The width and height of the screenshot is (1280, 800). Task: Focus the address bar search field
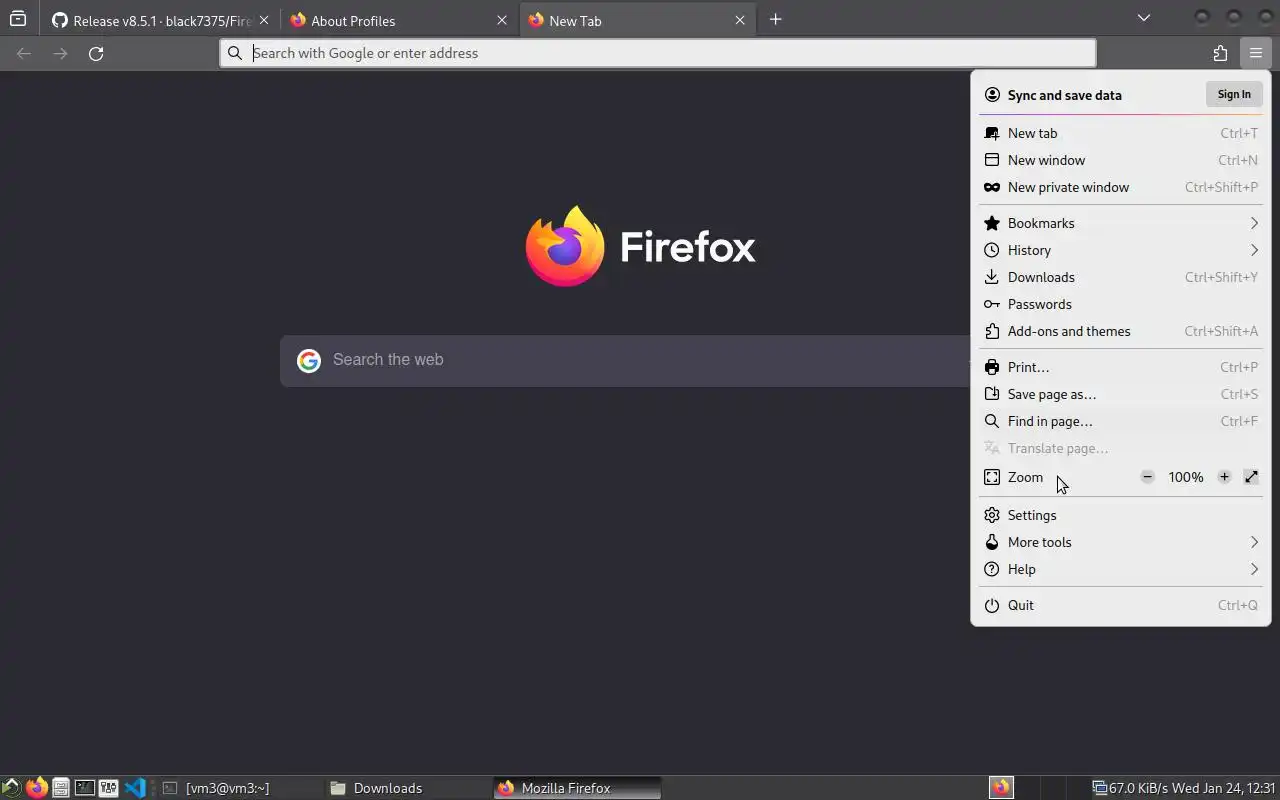[x=658, y=53]
